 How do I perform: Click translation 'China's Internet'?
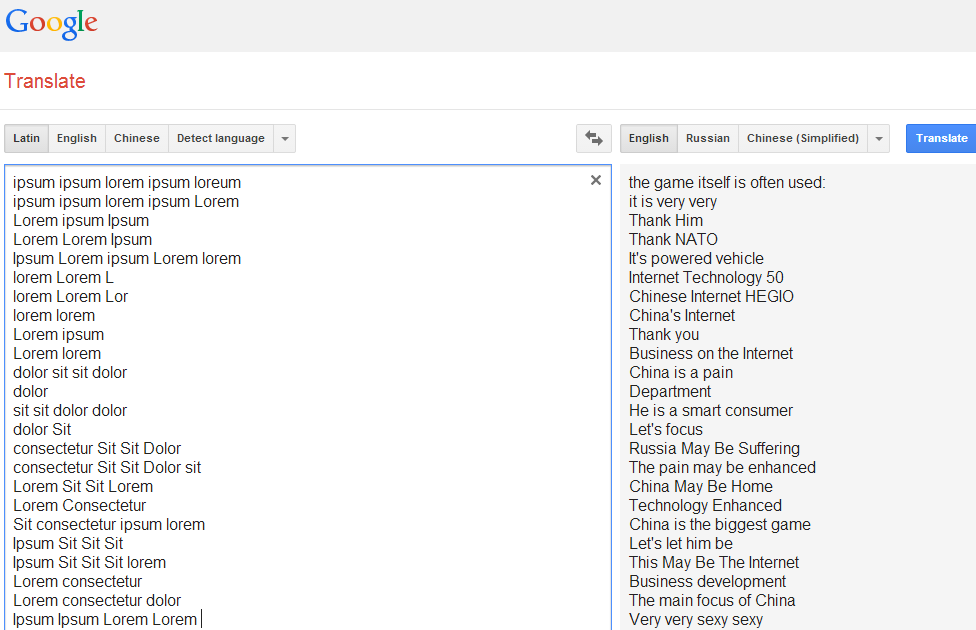pyautogui.click(x=682, y=316)
